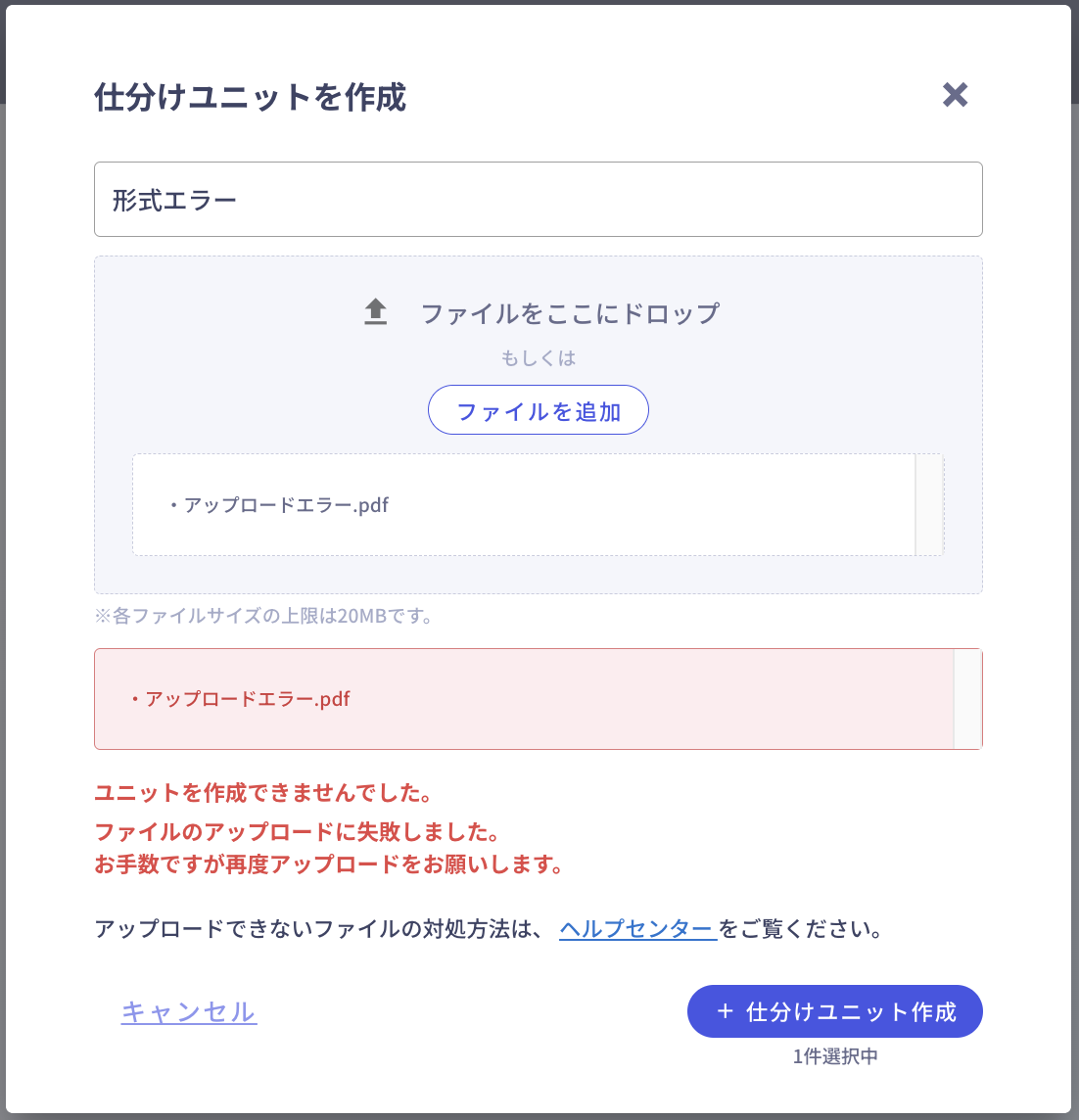Screen dimensions: 1079x1120
Task: Click the 再度アップロードをお願いします message line
Action: (x=329, y=864)
